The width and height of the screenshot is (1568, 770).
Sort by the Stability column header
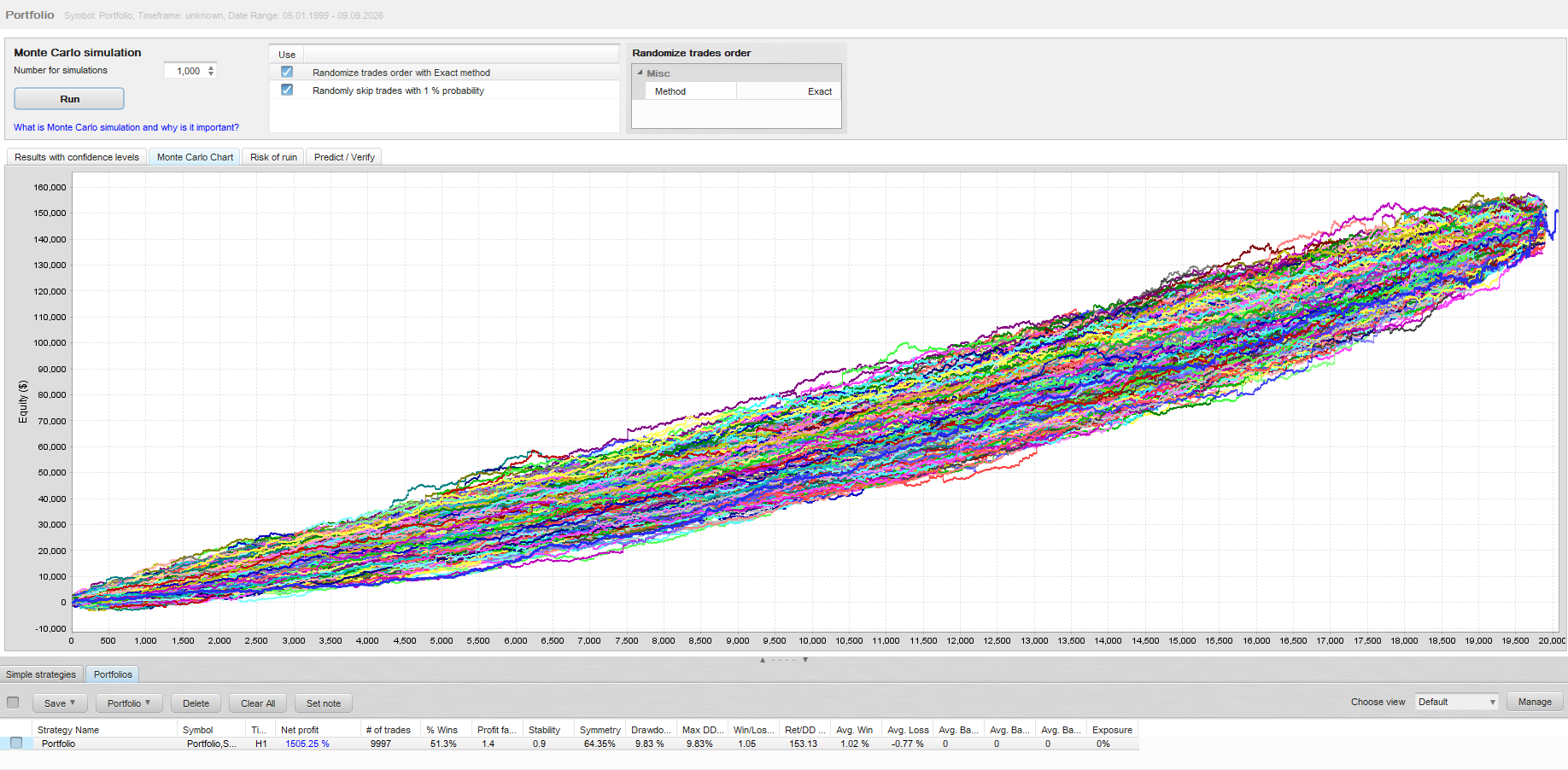[x=548, y=730]
